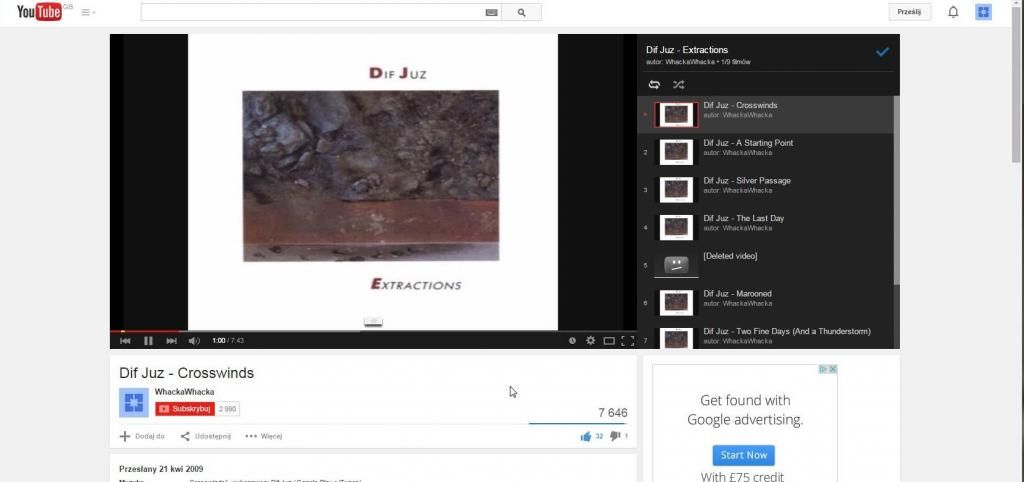Select Dif Juz - A Starting Point
The height and width of the screenshot is (482, 1024).
pyautogui.click(x=765, y=152)
